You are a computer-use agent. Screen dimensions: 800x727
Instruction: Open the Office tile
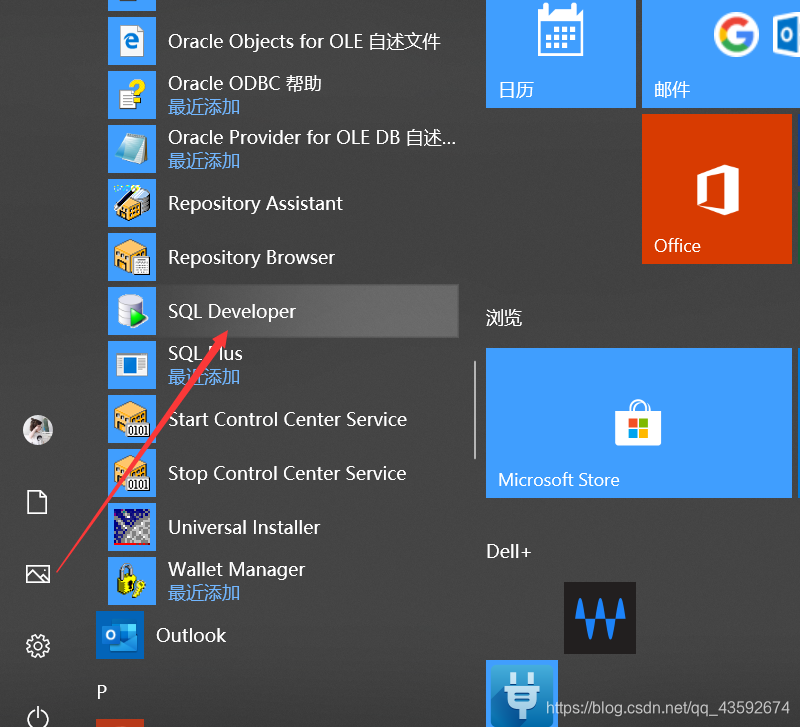coord(717,189)
